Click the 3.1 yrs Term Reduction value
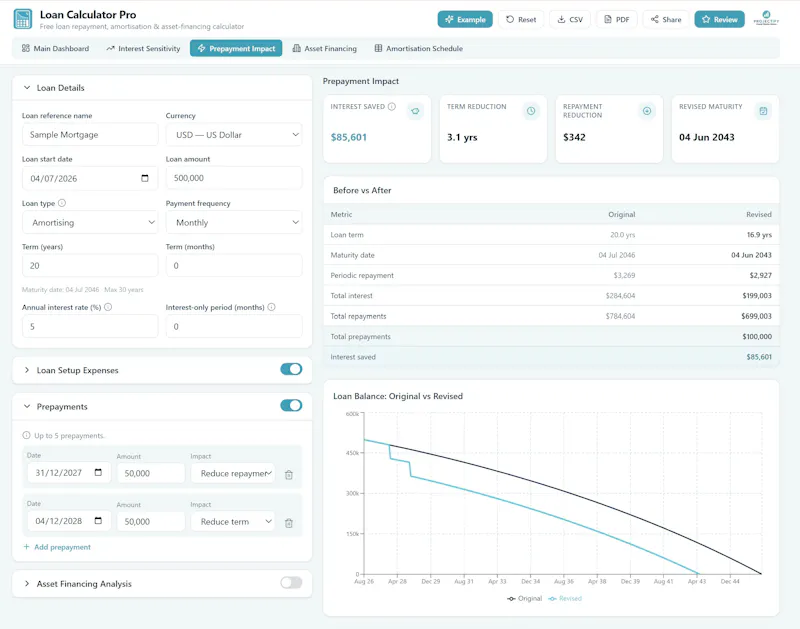The height and width of the screenshot is (629, 800). click(x=462, y=137)
